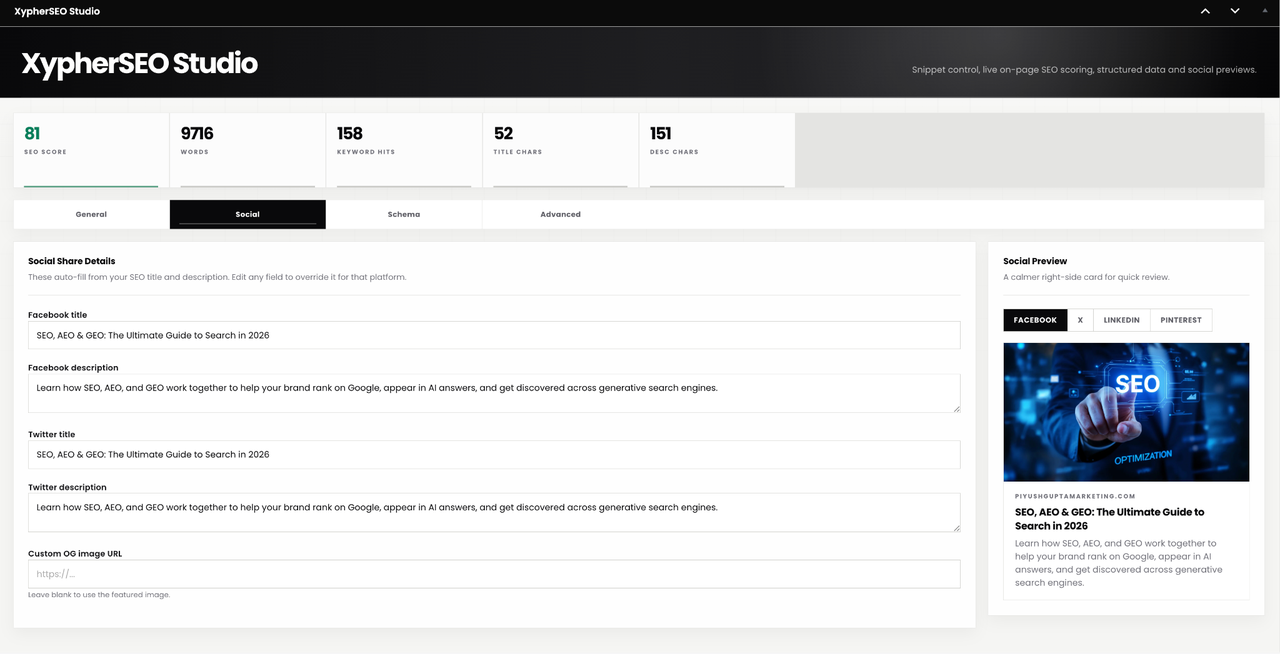Switch preview to LinkedIn
Viewport: 1280px width, 654px height.
1121,320
